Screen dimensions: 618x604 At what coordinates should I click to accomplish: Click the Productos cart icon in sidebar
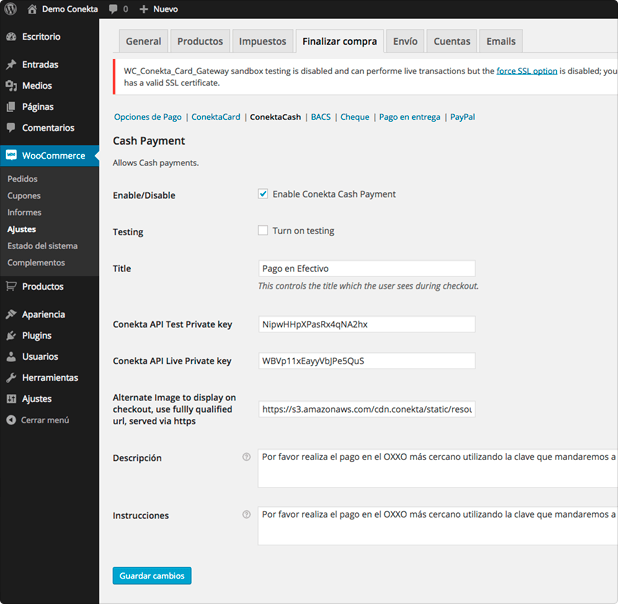tap(11, 286)
